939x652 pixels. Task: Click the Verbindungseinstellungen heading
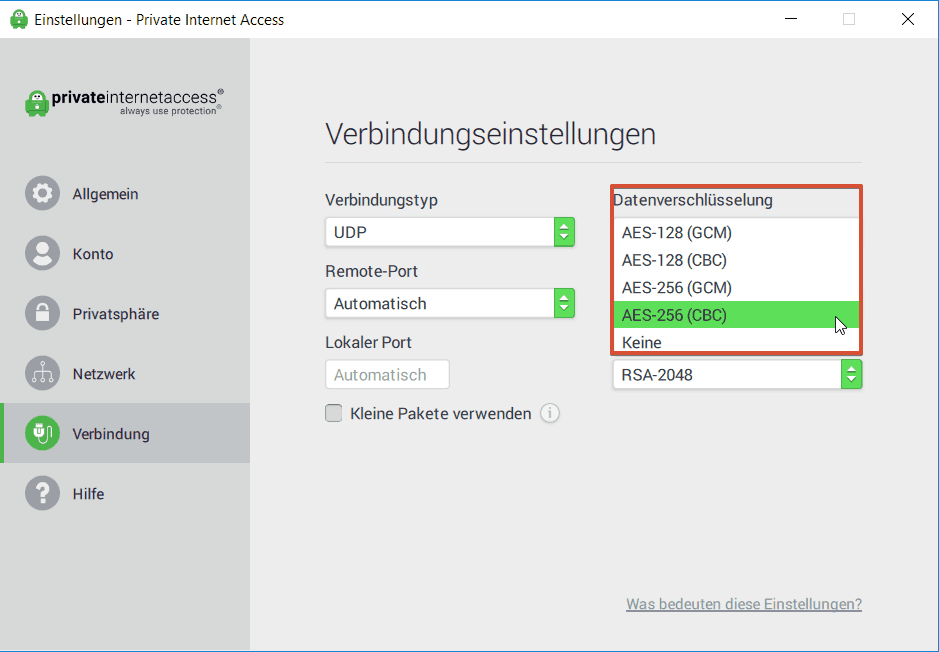[x=490, y=134]
